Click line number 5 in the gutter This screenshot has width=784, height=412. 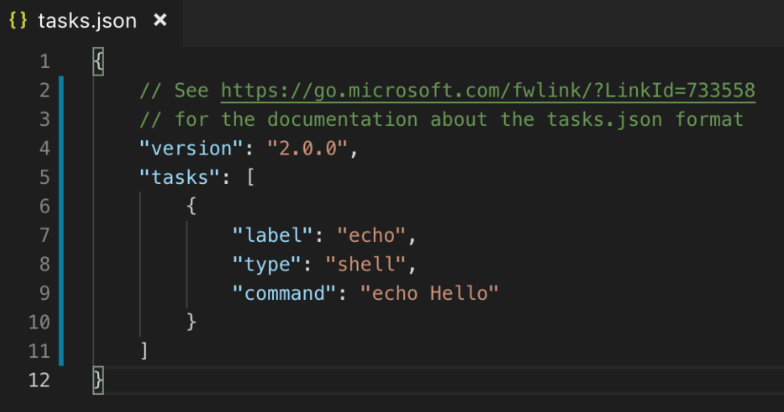(x=43, y=178)
